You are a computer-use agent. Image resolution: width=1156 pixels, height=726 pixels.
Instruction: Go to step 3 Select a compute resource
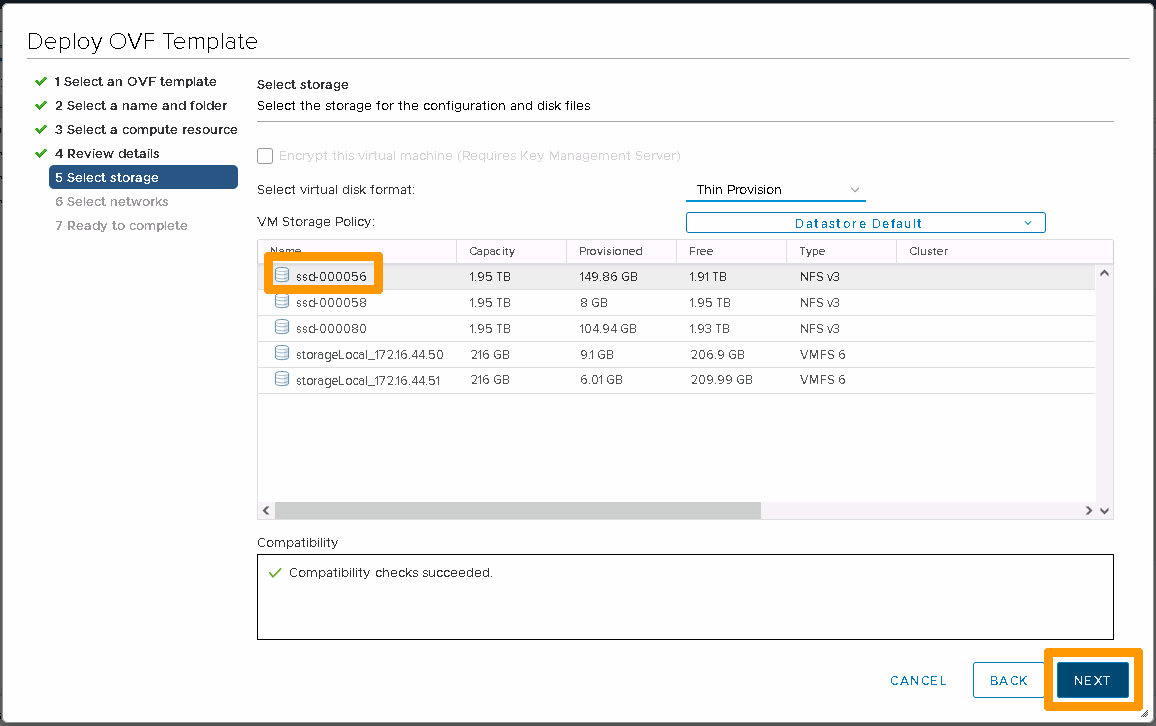pyautogui.click(x=146, y=130)
